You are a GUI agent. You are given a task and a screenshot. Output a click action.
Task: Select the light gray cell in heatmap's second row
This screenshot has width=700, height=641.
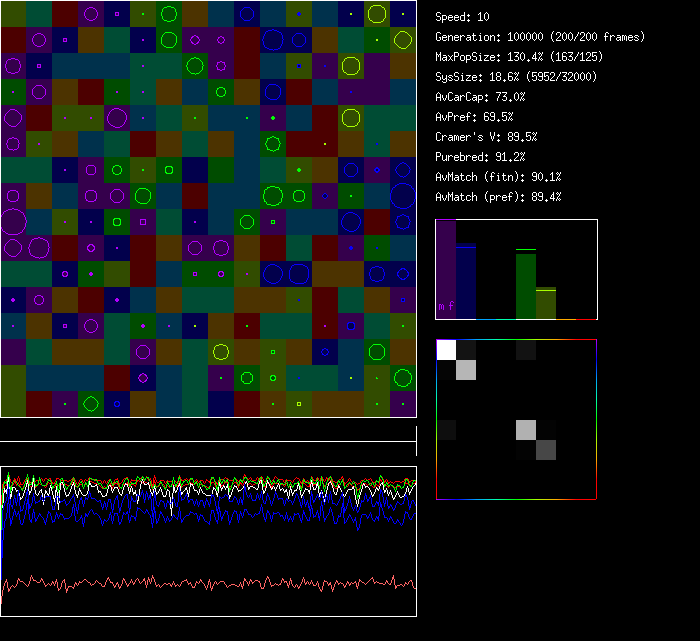coord(466,370)
